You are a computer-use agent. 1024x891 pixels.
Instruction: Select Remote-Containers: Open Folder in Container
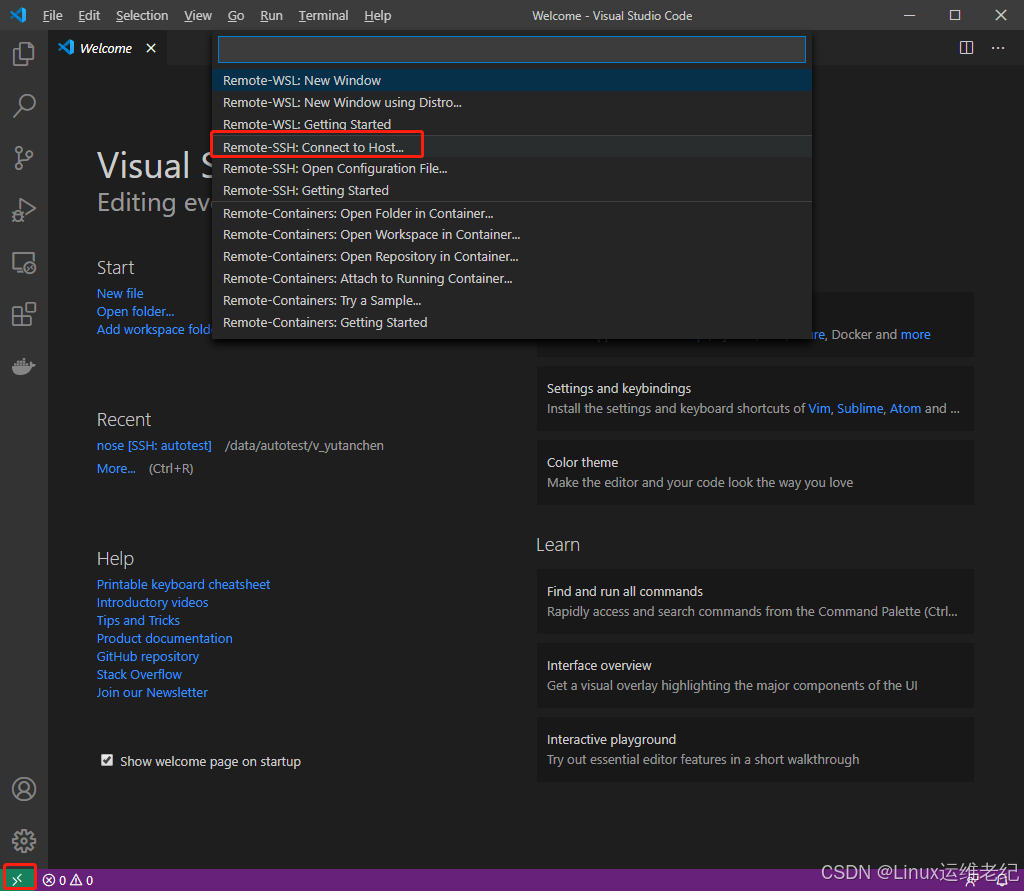[x=512, y=214]
